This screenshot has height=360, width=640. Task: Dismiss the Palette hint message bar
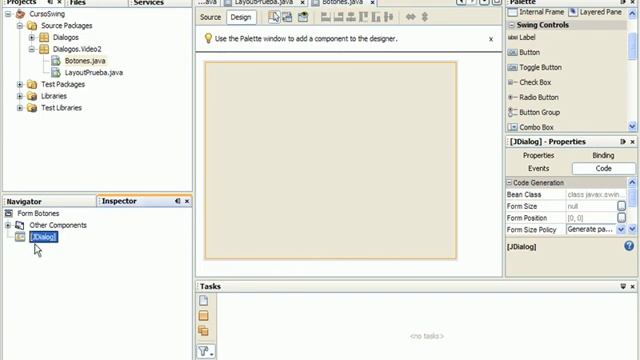click(491, 39)
